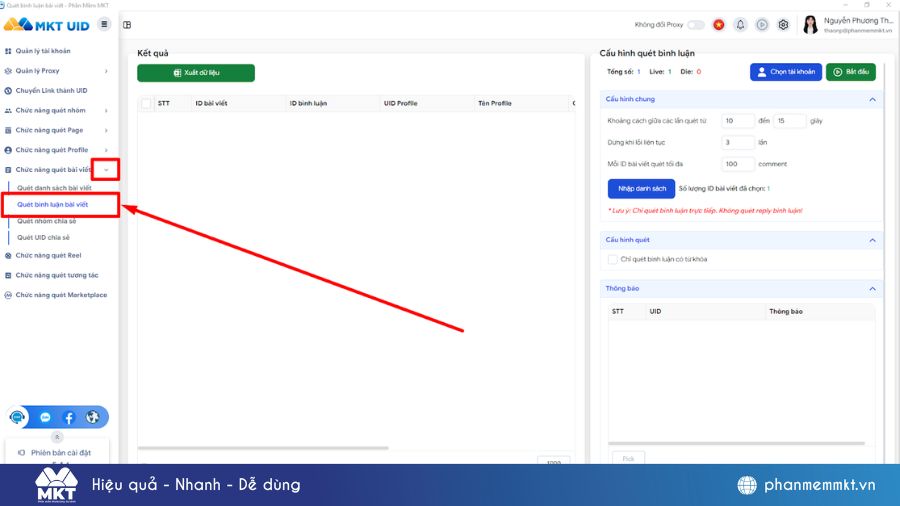Select Quét nhóm chia sẻ
900x506 pixels.
coord(46,221)
